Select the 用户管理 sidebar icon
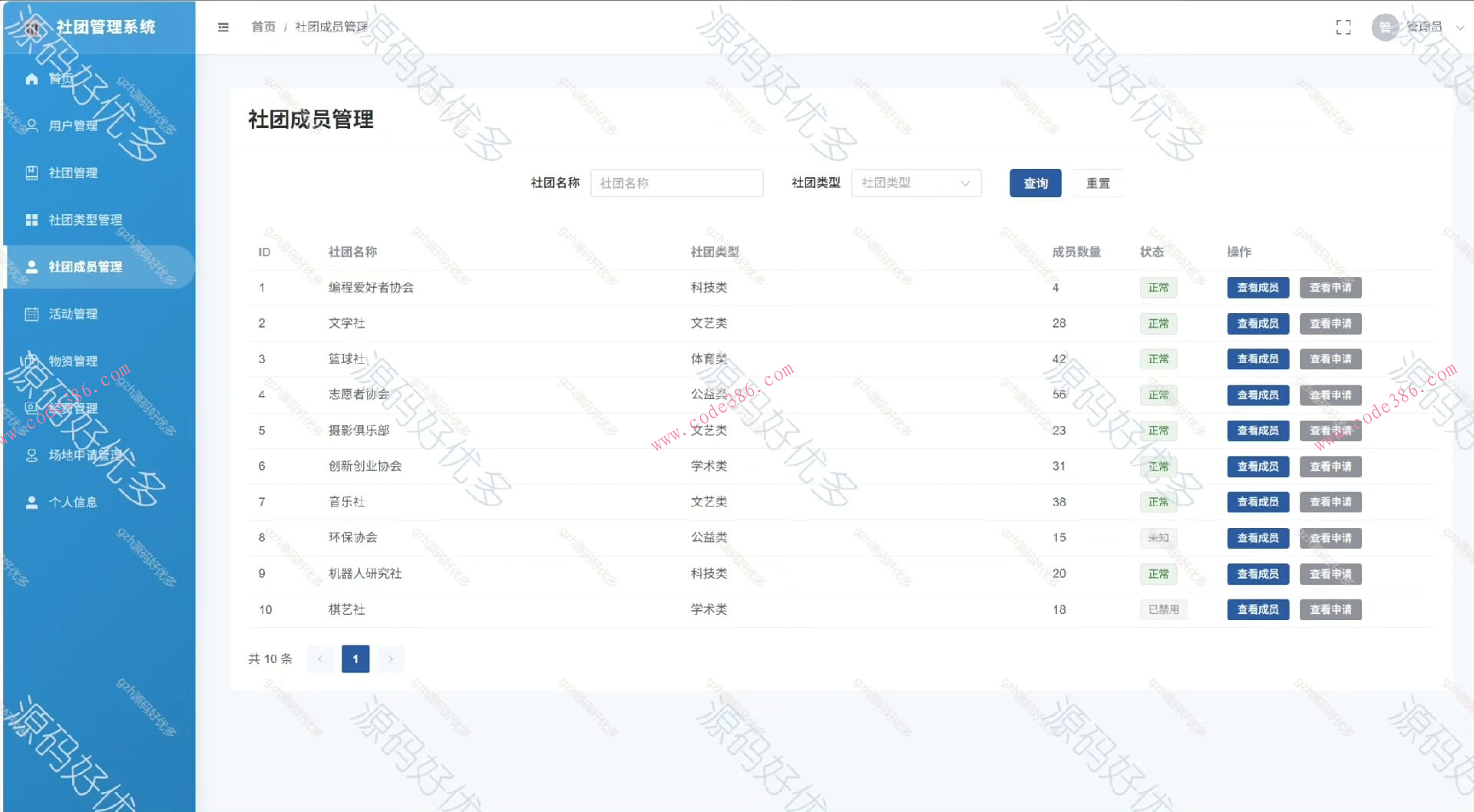Viewport: 1474px width, 812px height. (32, 125)
